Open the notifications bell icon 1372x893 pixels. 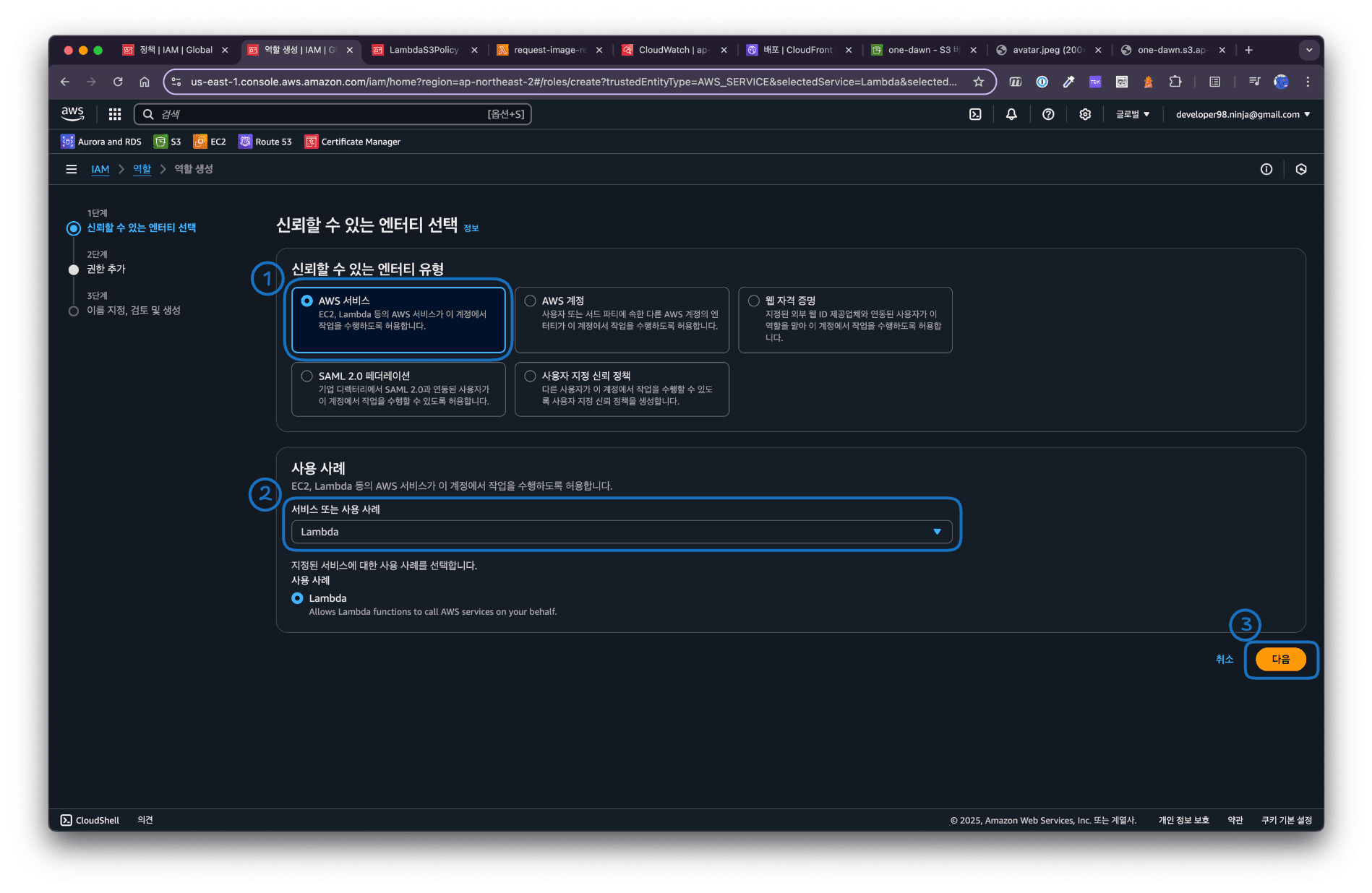(1011, 114)
